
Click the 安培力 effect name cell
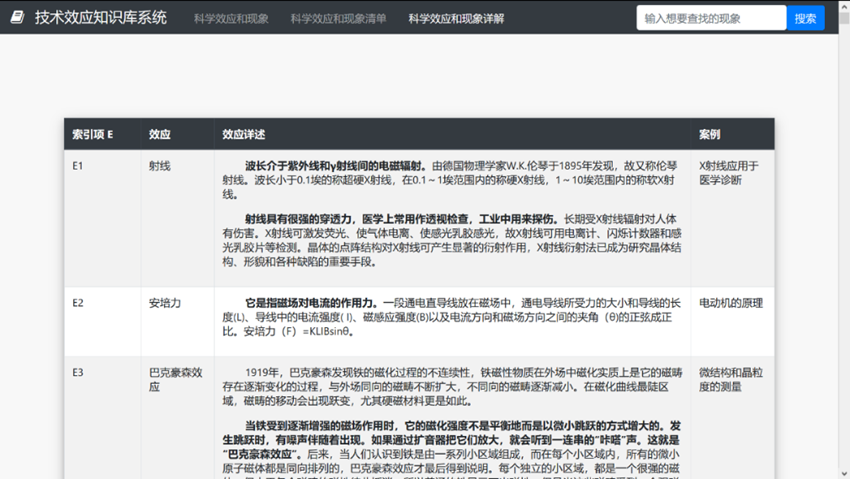(x=177, y=321)
